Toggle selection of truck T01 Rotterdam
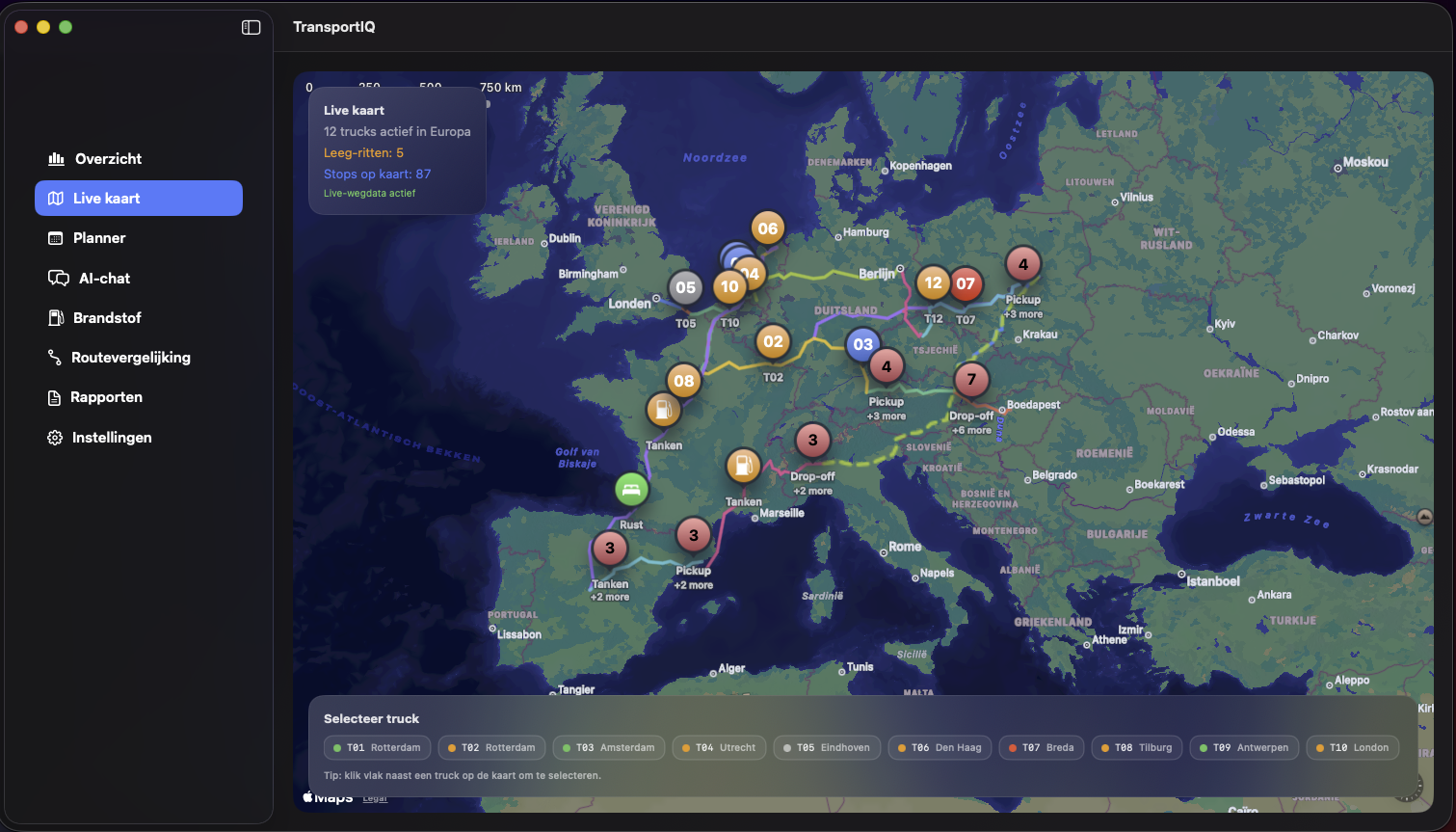 pyautogui.click(x=377, y=747)
